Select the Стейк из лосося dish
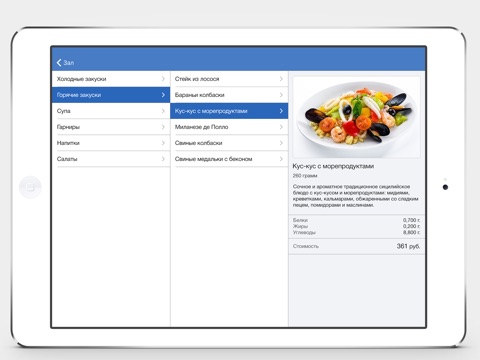The width and height of the screenshot is (480, 360). tap(229, 79)
